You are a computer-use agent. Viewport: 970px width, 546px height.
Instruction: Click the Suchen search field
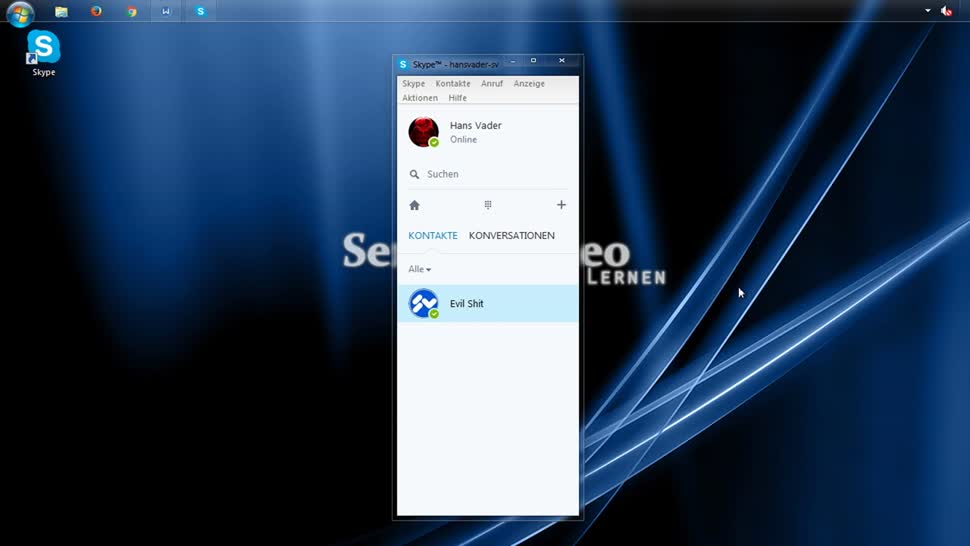[488, 174]
